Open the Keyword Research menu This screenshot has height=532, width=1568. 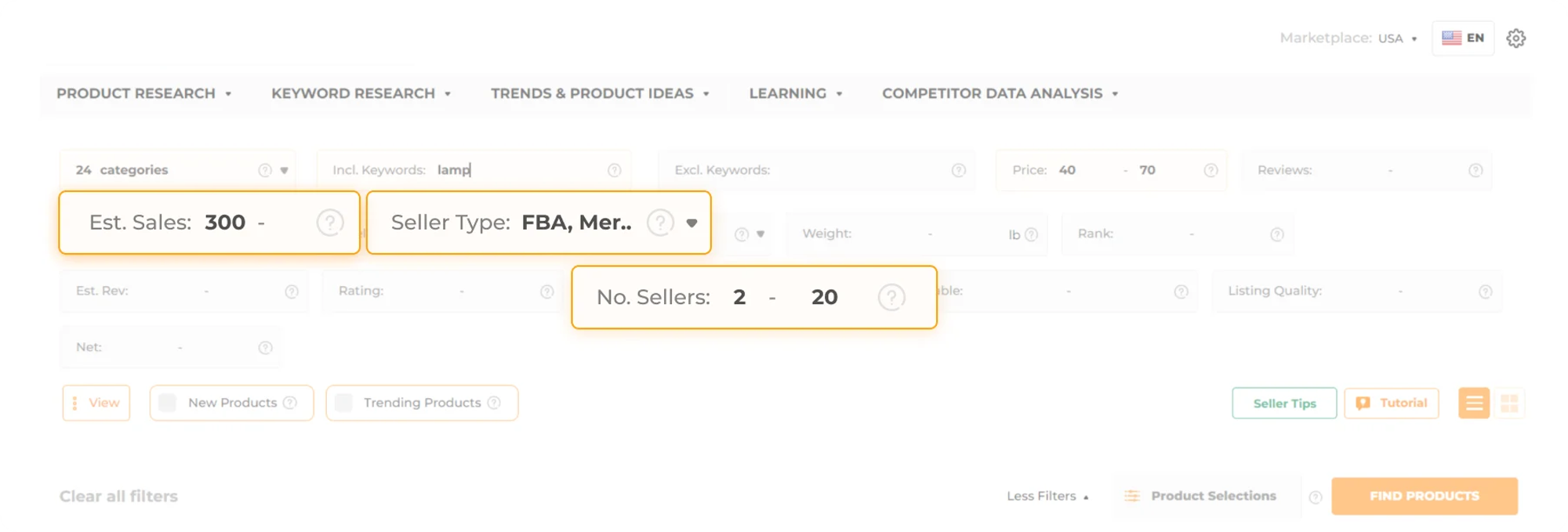361,93
